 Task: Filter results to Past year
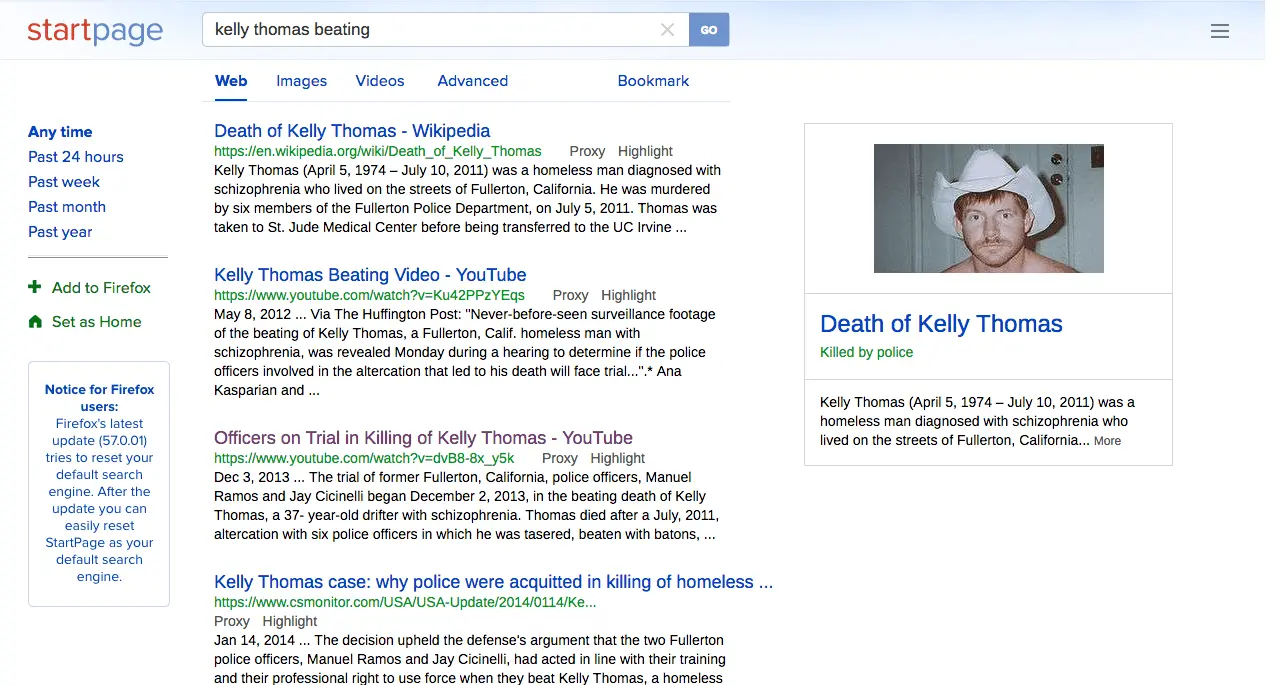tap(60, 232)
